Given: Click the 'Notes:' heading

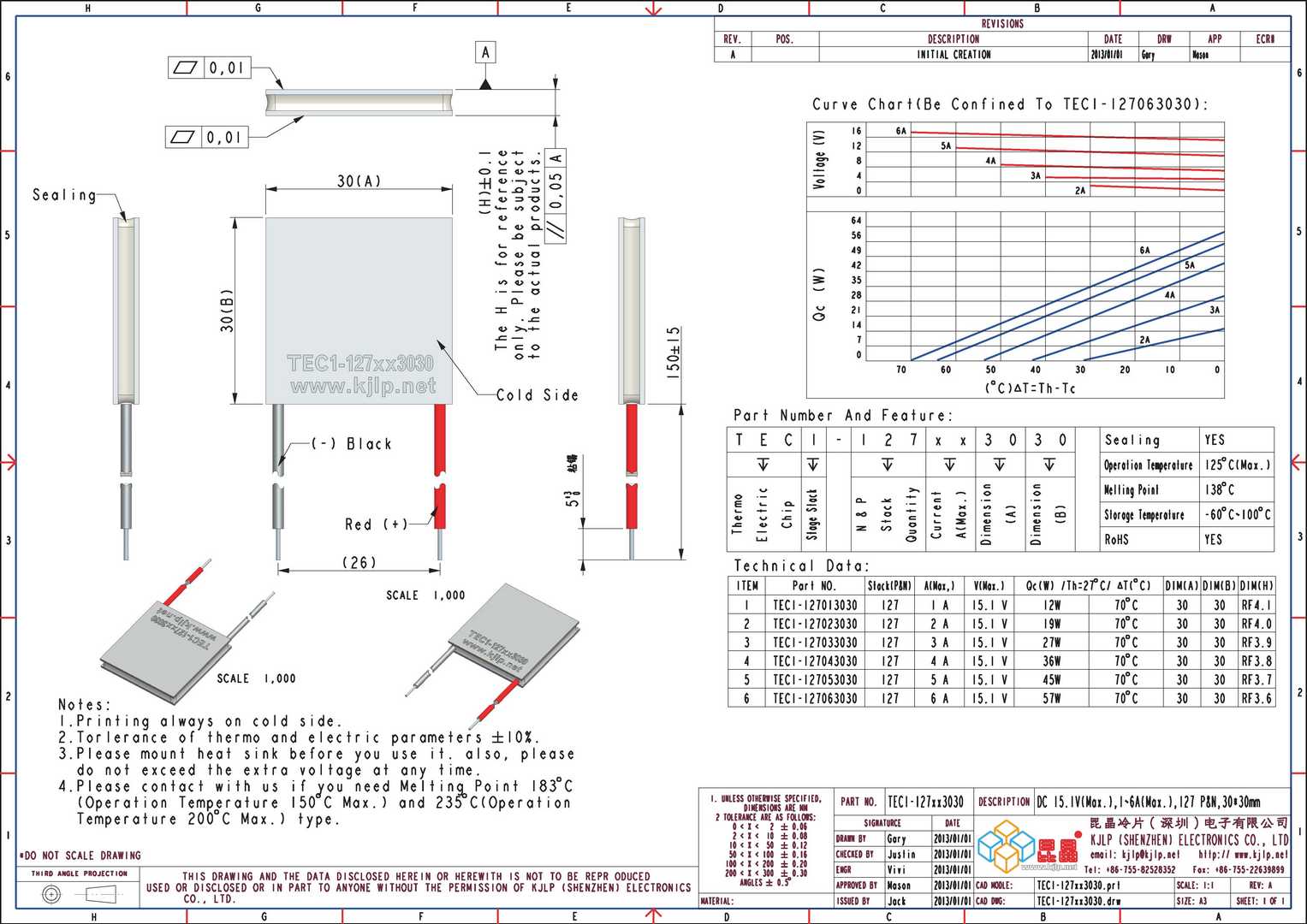Looking at the screenshot, I should tap(85, 705).
